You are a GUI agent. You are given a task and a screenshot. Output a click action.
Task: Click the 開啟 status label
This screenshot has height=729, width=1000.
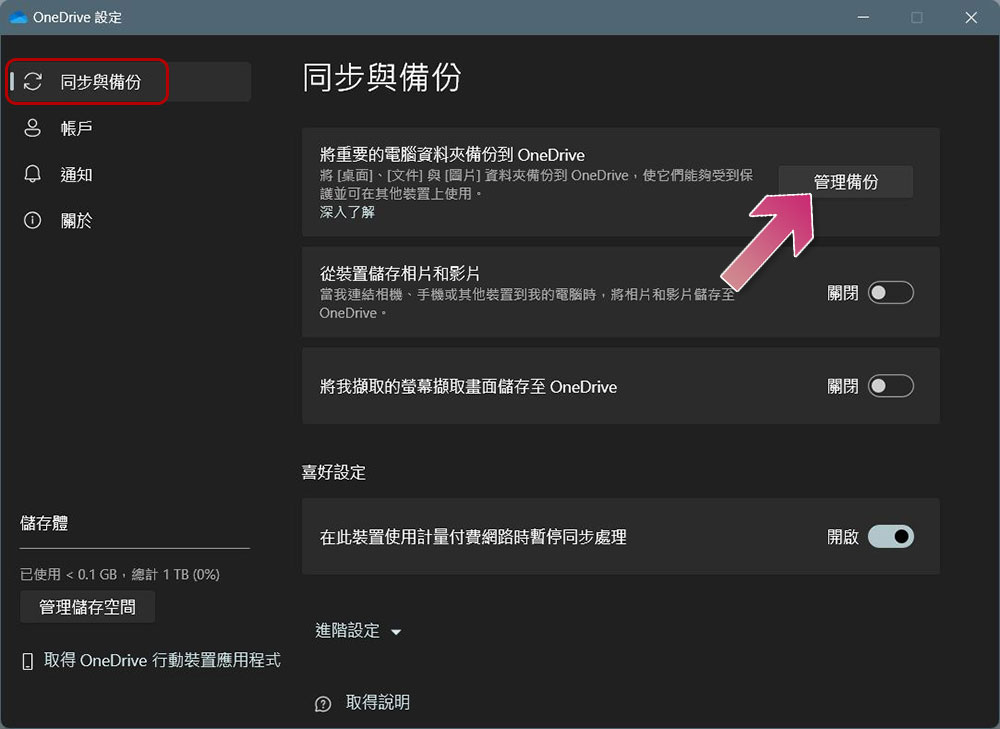(842, 537)
